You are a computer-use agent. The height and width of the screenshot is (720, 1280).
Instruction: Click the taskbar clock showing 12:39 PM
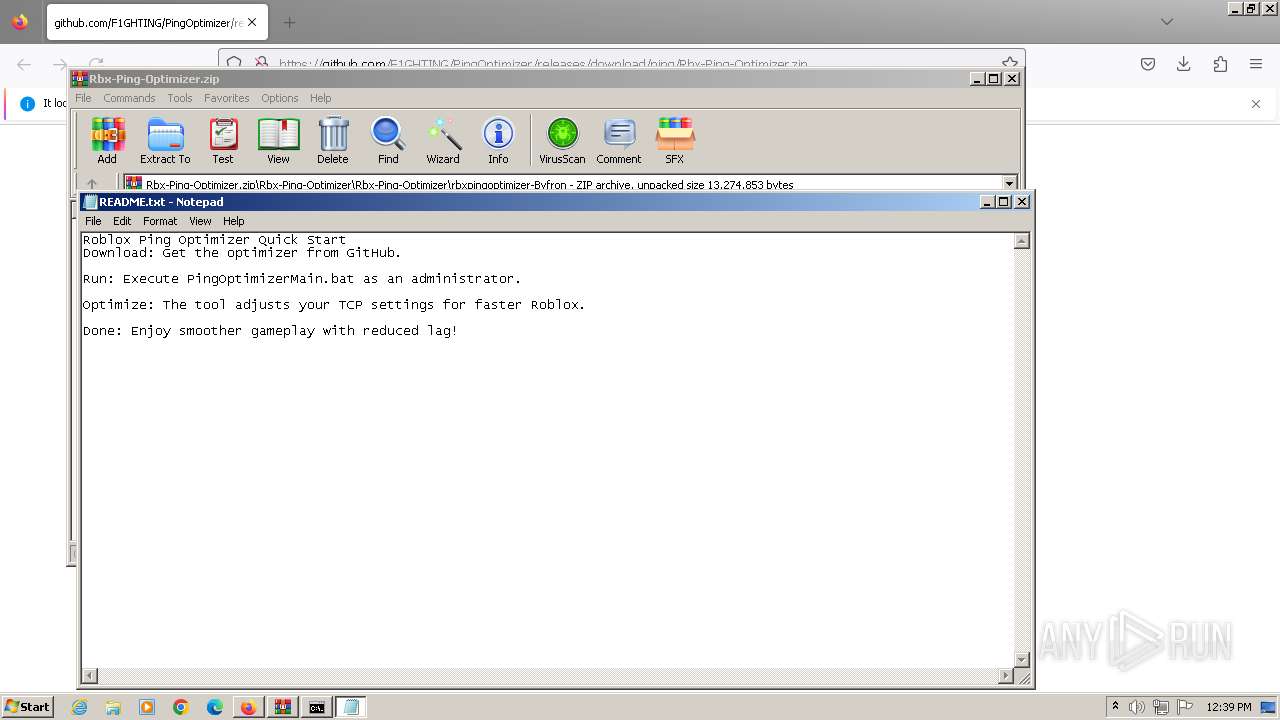point(1229,707)
